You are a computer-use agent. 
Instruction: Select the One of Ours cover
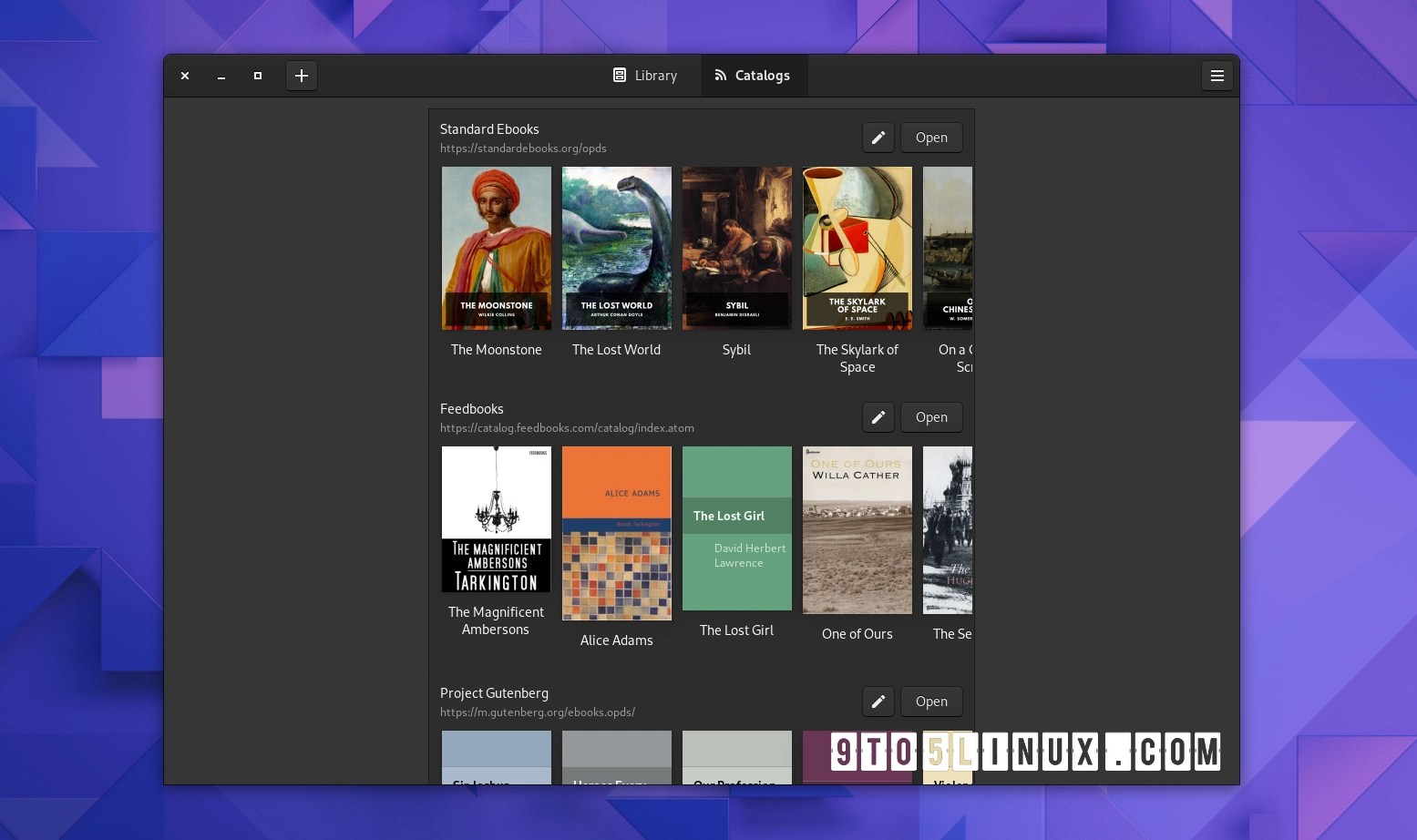click(857, 530)
